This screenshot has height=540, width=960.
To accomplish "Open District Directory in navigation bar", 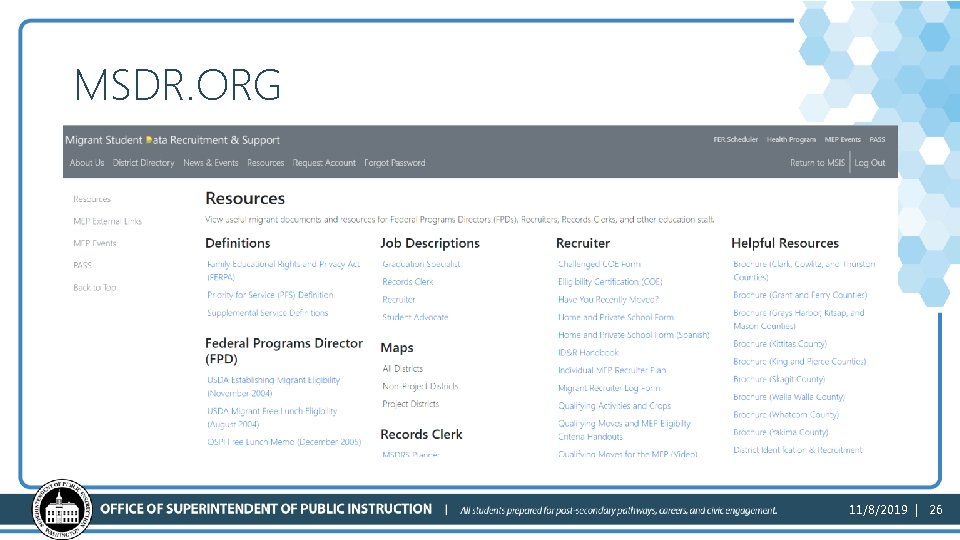I will coord(143,163).
